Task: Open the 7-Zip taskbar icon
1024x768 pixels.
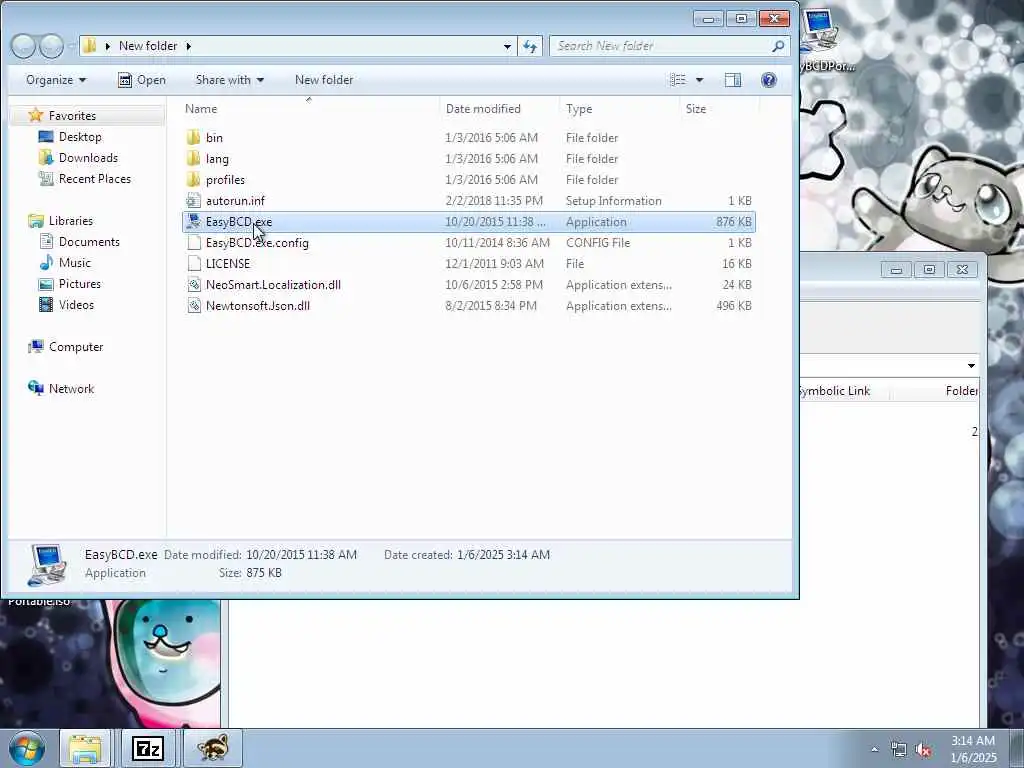Action: click(x=148, y=748)
